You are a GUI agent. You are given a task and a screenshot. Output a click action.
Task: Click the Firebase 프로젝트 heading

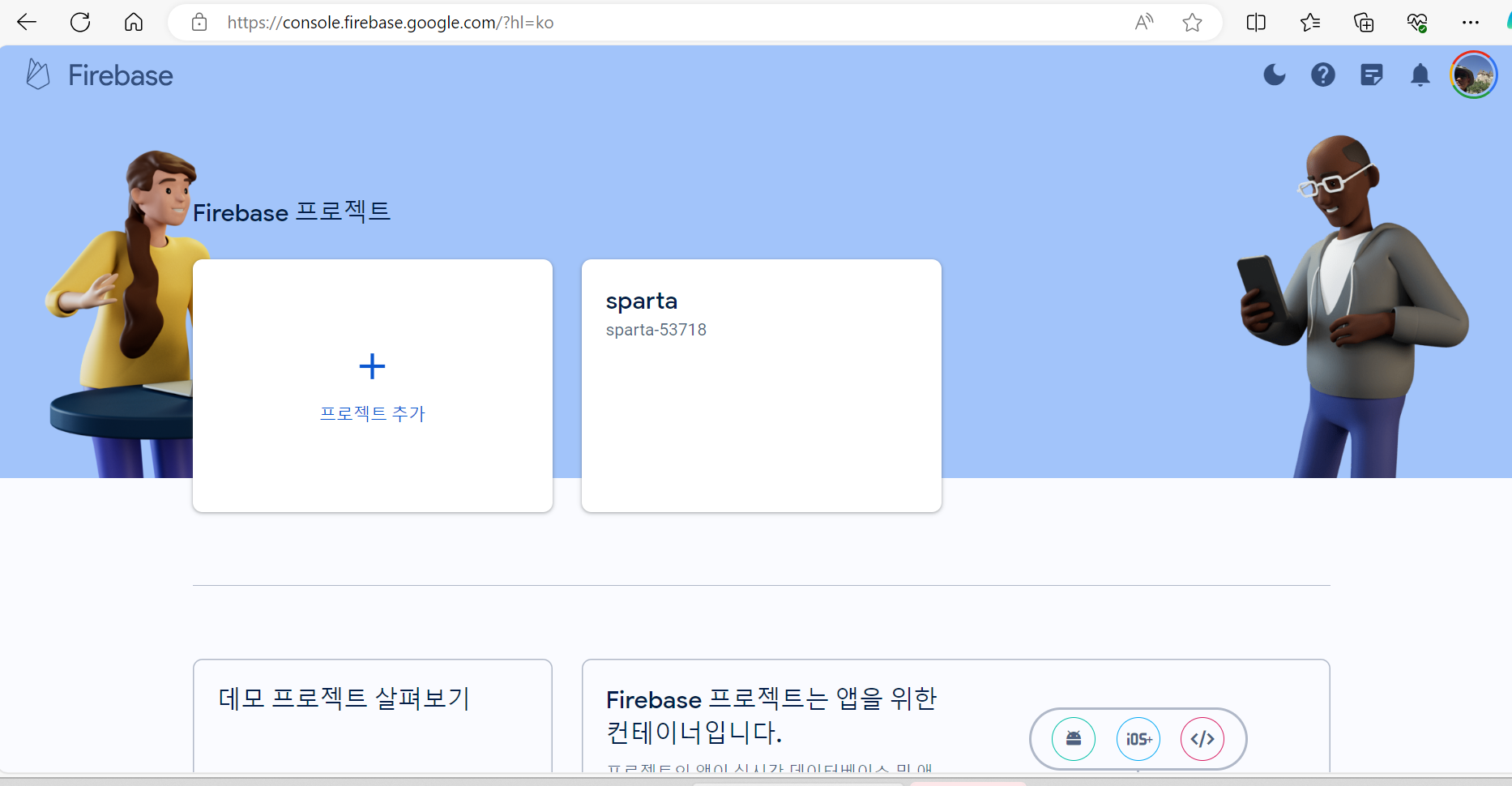[292, 212]
